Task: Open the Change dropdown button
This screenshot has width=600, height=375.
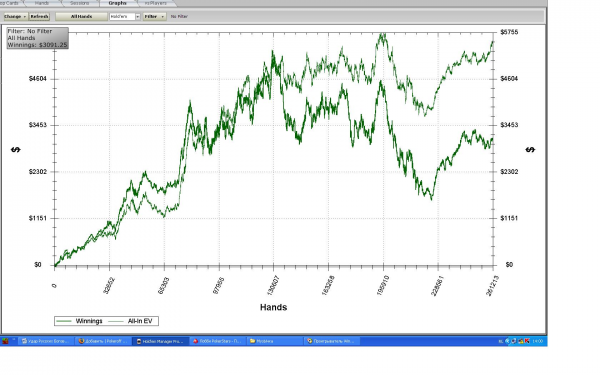Action: (16, 16)
